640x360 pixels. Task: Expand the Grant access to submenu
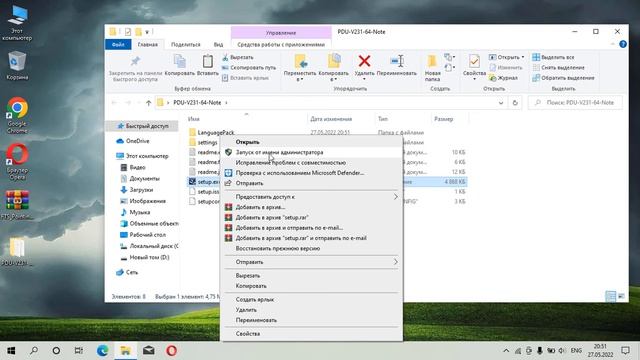395,197
